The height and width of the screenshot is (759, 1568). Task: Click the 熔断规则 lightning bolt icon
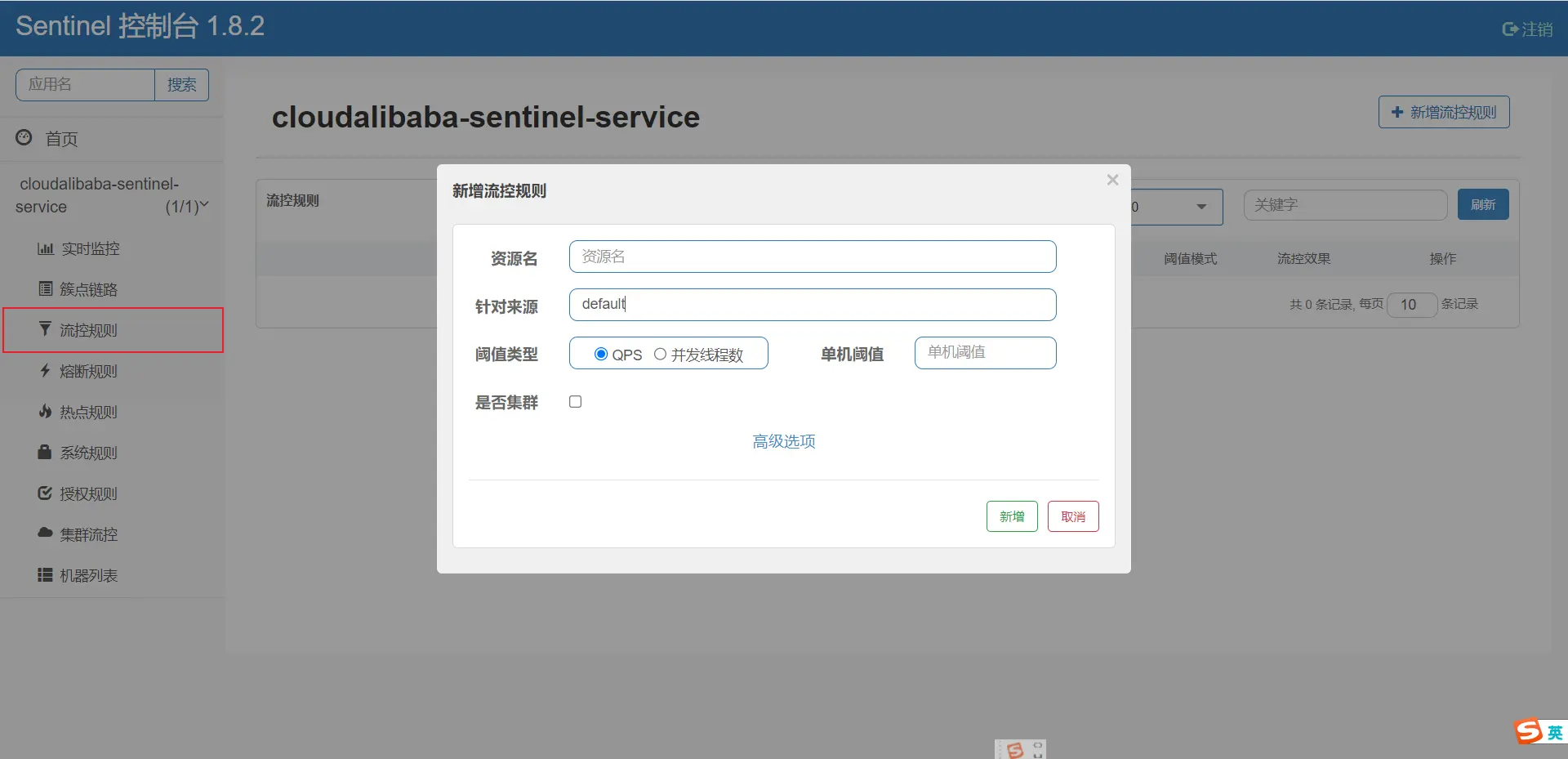(45, 370)
